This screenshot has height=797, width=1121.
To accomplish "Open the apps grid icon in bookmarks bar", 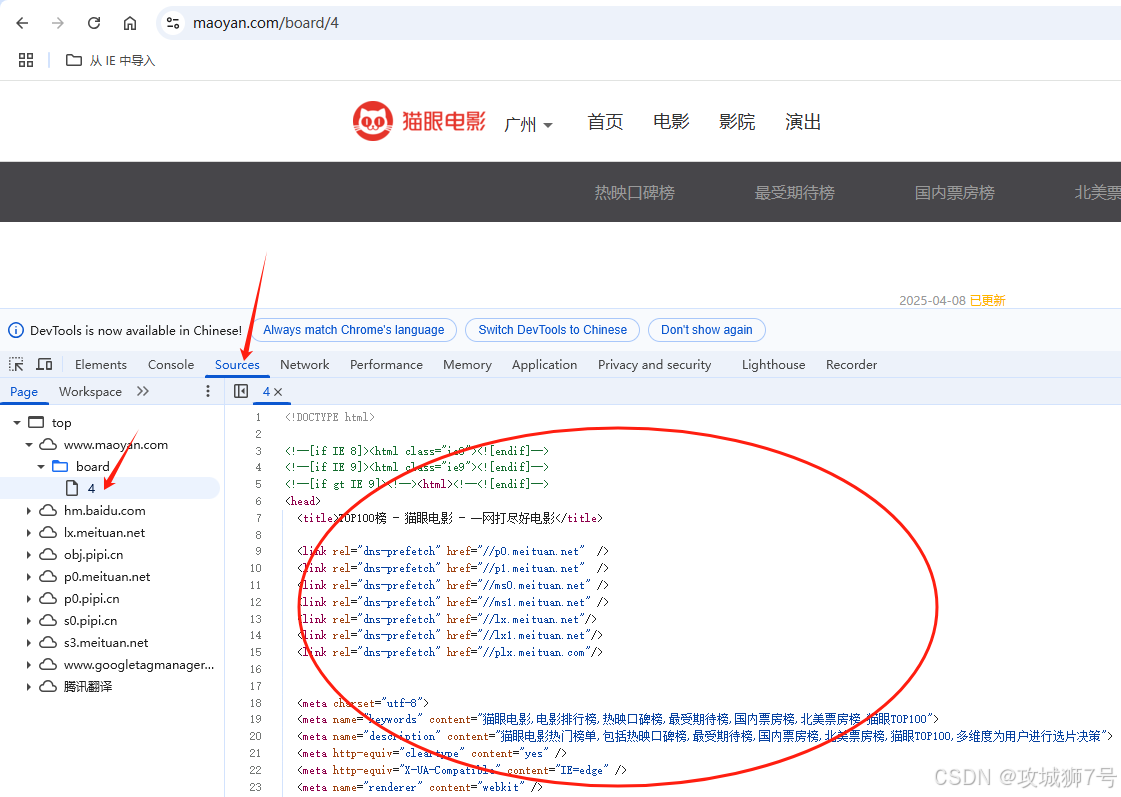I will (26, 60).
